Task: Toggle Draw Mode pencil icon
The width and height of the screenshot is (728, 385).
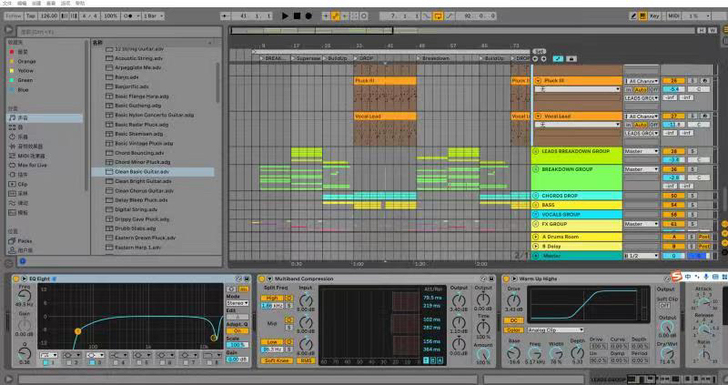Action: [633, 16]
